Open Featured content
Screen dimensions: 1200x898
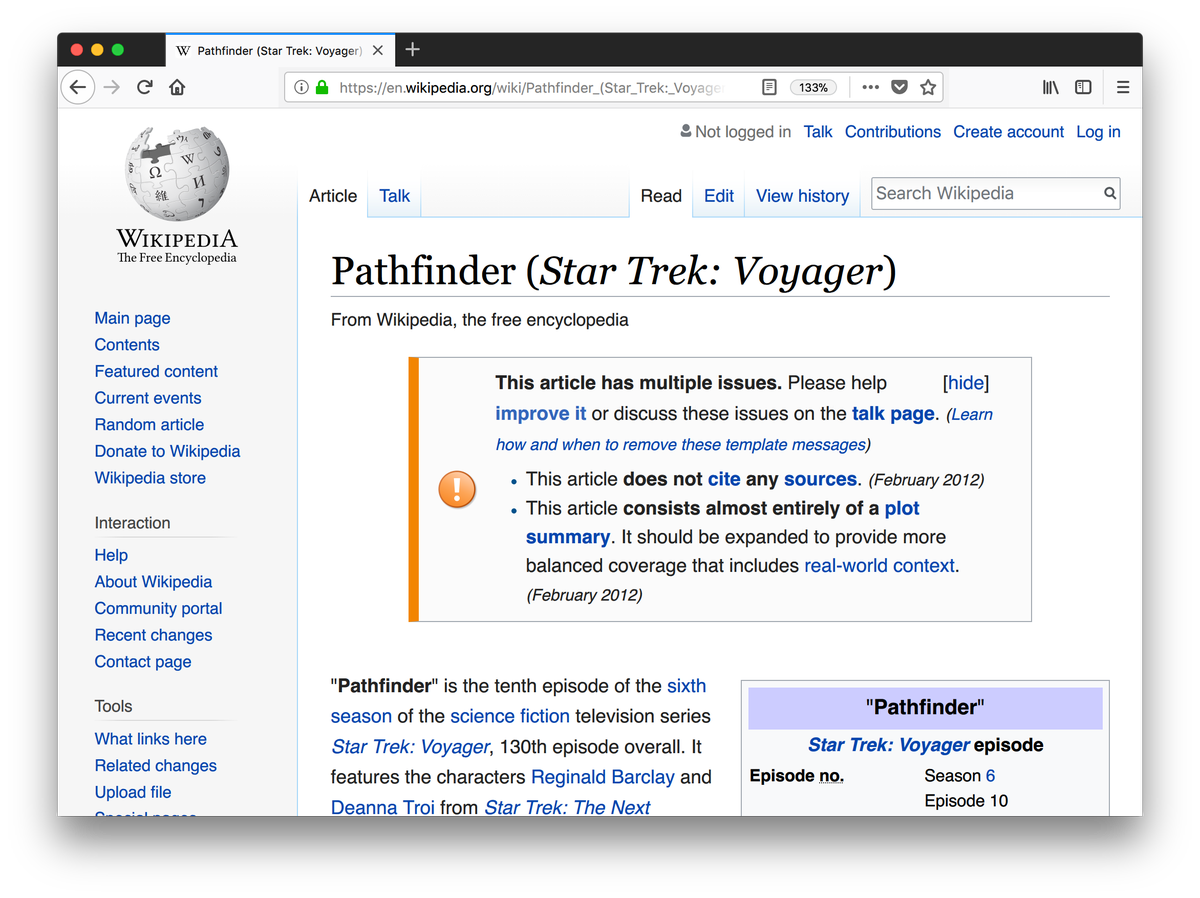156,371
